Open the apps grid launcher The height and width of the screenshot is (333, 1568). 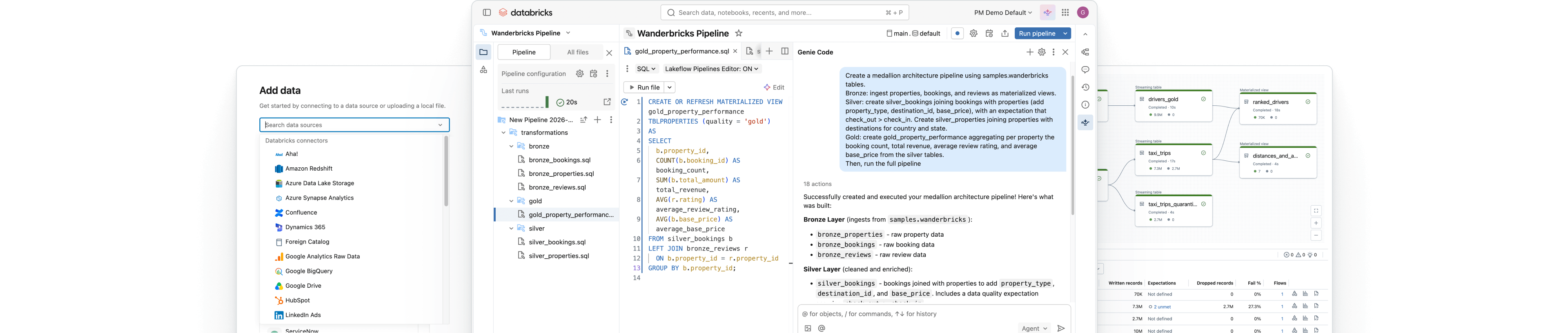coord(1065,12)
